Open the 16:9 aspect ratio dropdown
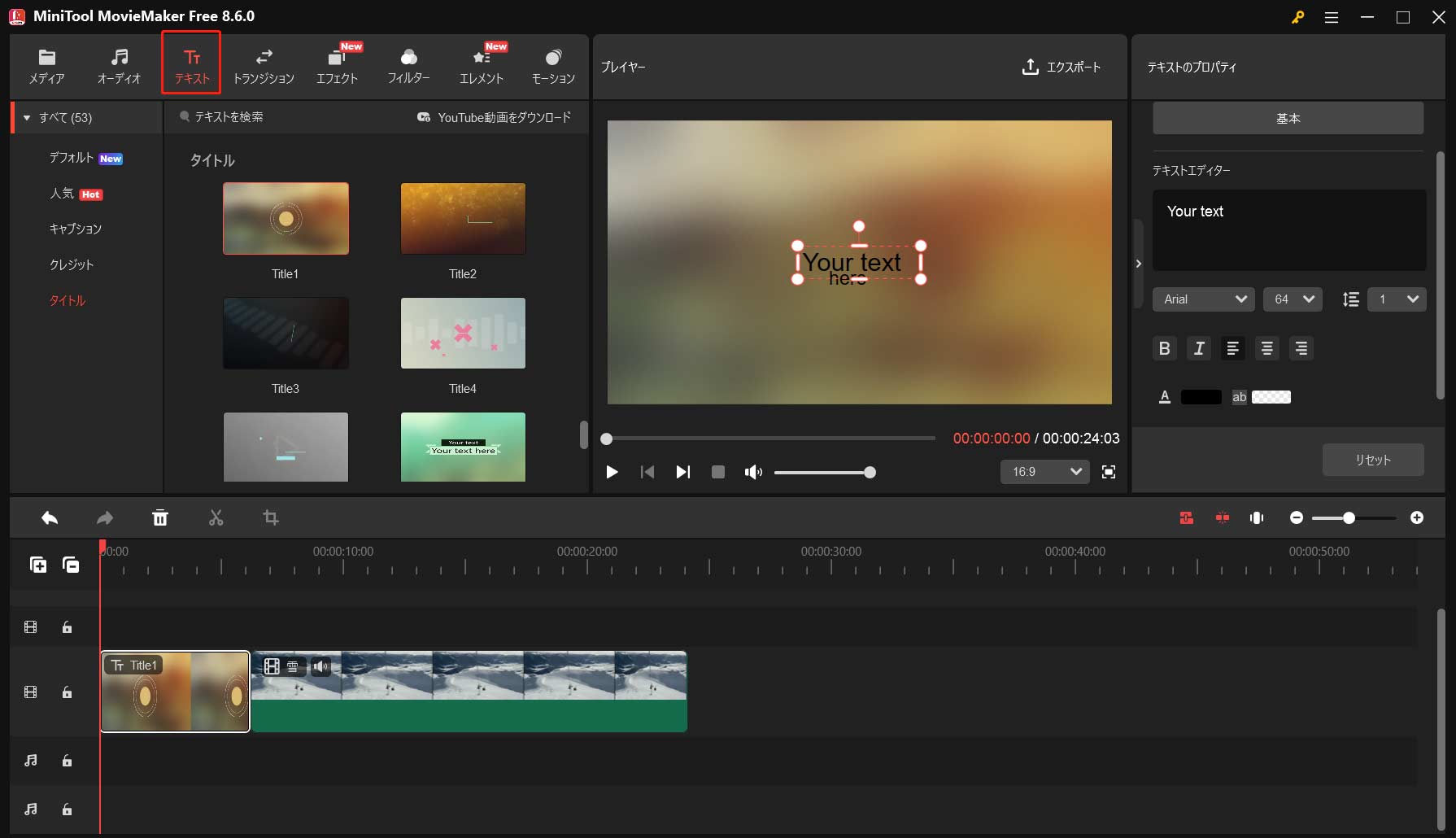This screenshot has width=1456, height=838. pos(1044,472)
